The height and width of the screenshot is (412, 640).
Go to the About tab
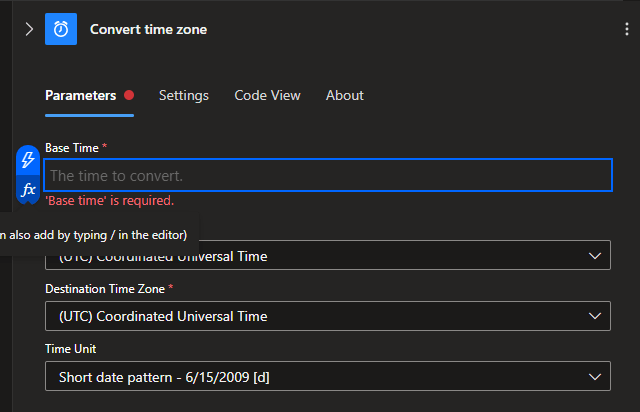point(345,95)
